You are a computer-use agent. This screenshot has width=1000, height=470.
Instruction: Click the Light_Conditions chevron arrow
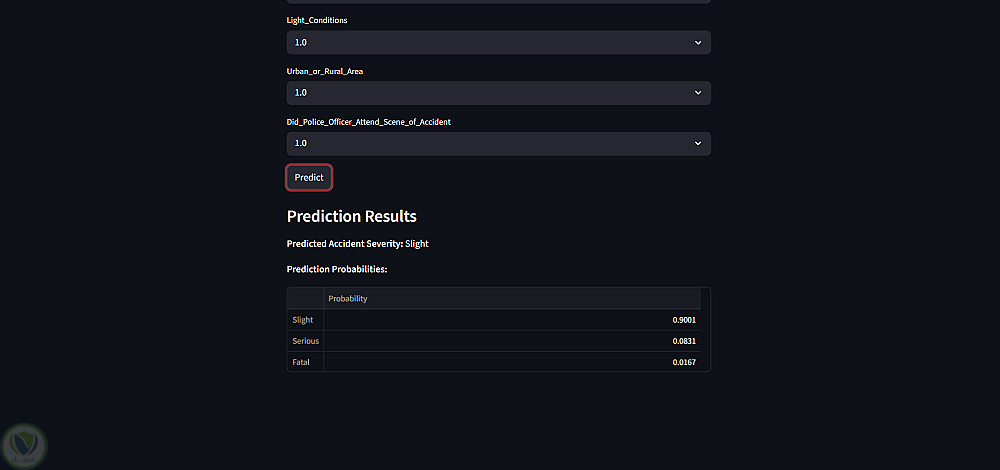(x=698, y=42)
